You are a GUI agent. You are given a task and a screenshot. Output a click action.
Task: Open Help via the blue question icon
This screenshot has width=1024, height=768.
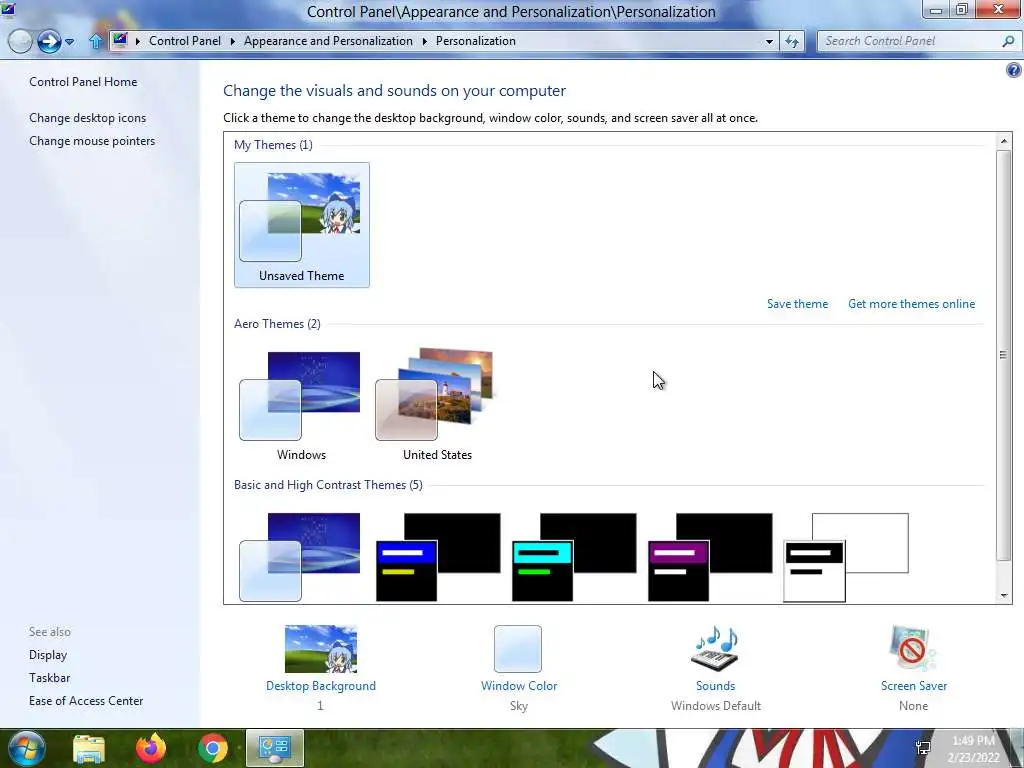pyautogui.click(x=1014, y=70)
